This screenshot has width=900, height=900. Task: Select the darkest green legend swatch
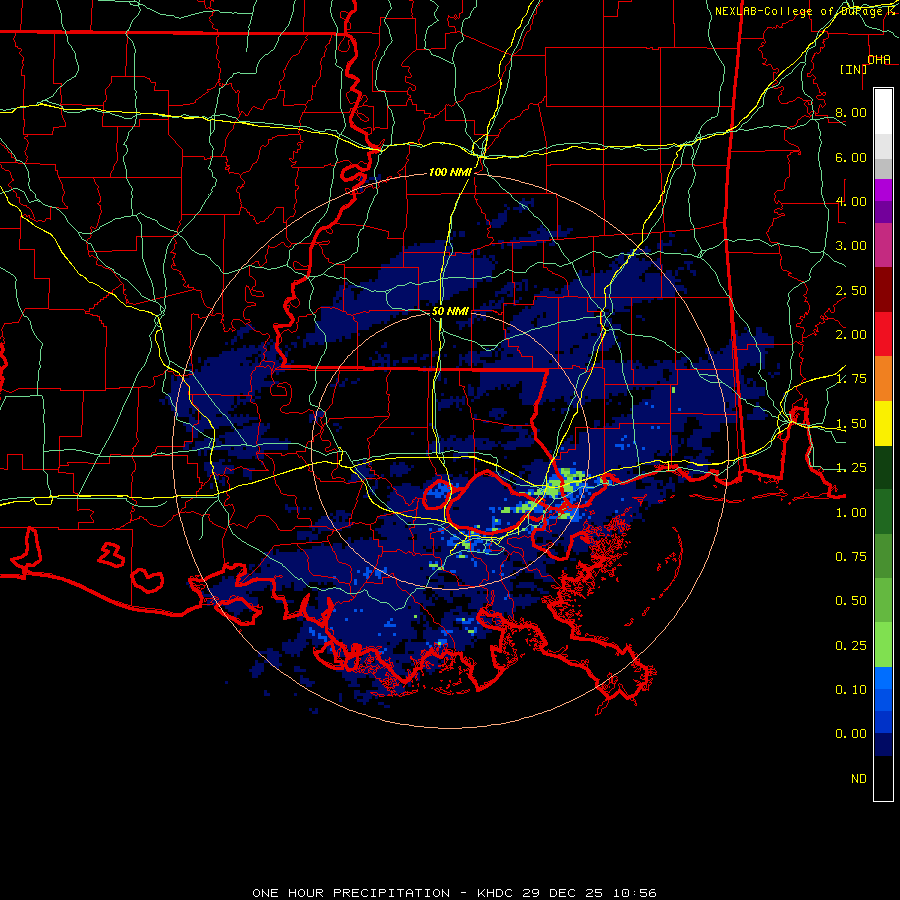(x=883, y=467)
